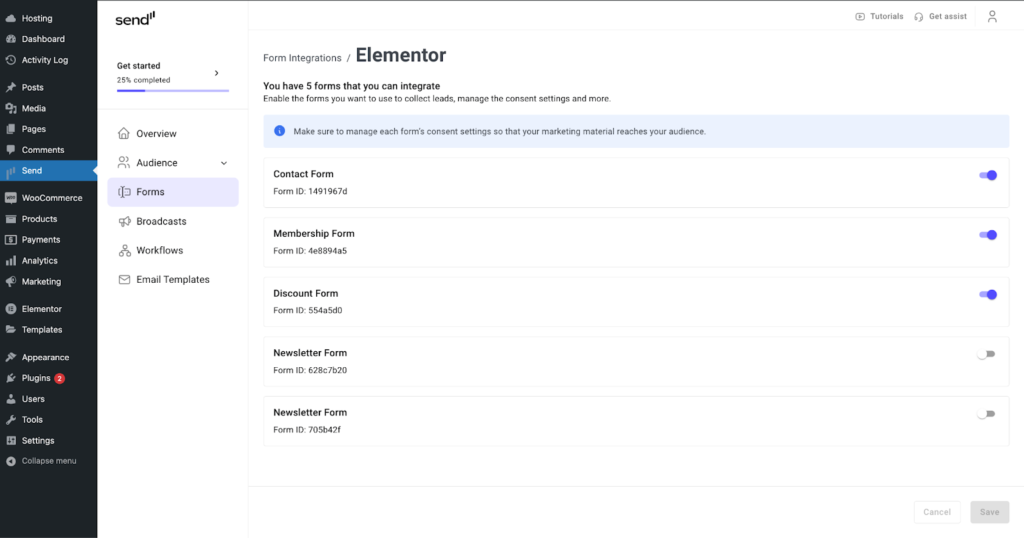
Task: Click the Tutorials play icon
Action: point(860,16)
